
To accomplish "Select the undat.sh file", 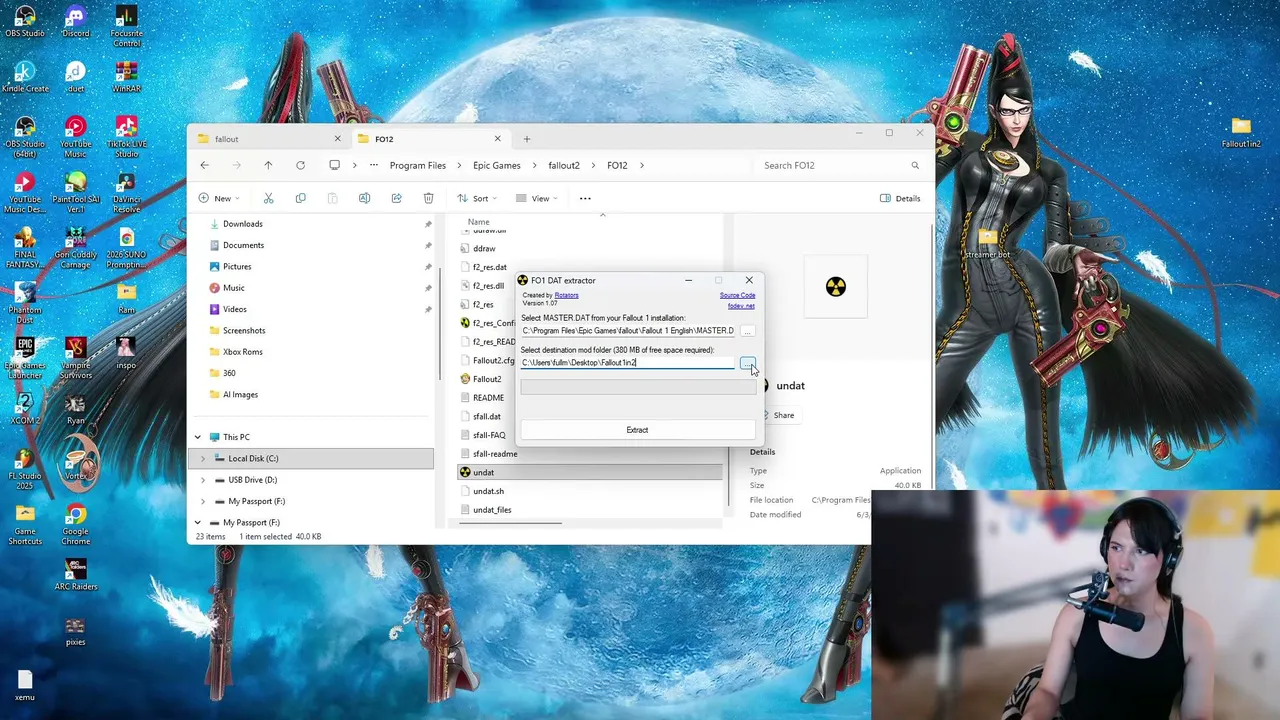I will [488, 491].
